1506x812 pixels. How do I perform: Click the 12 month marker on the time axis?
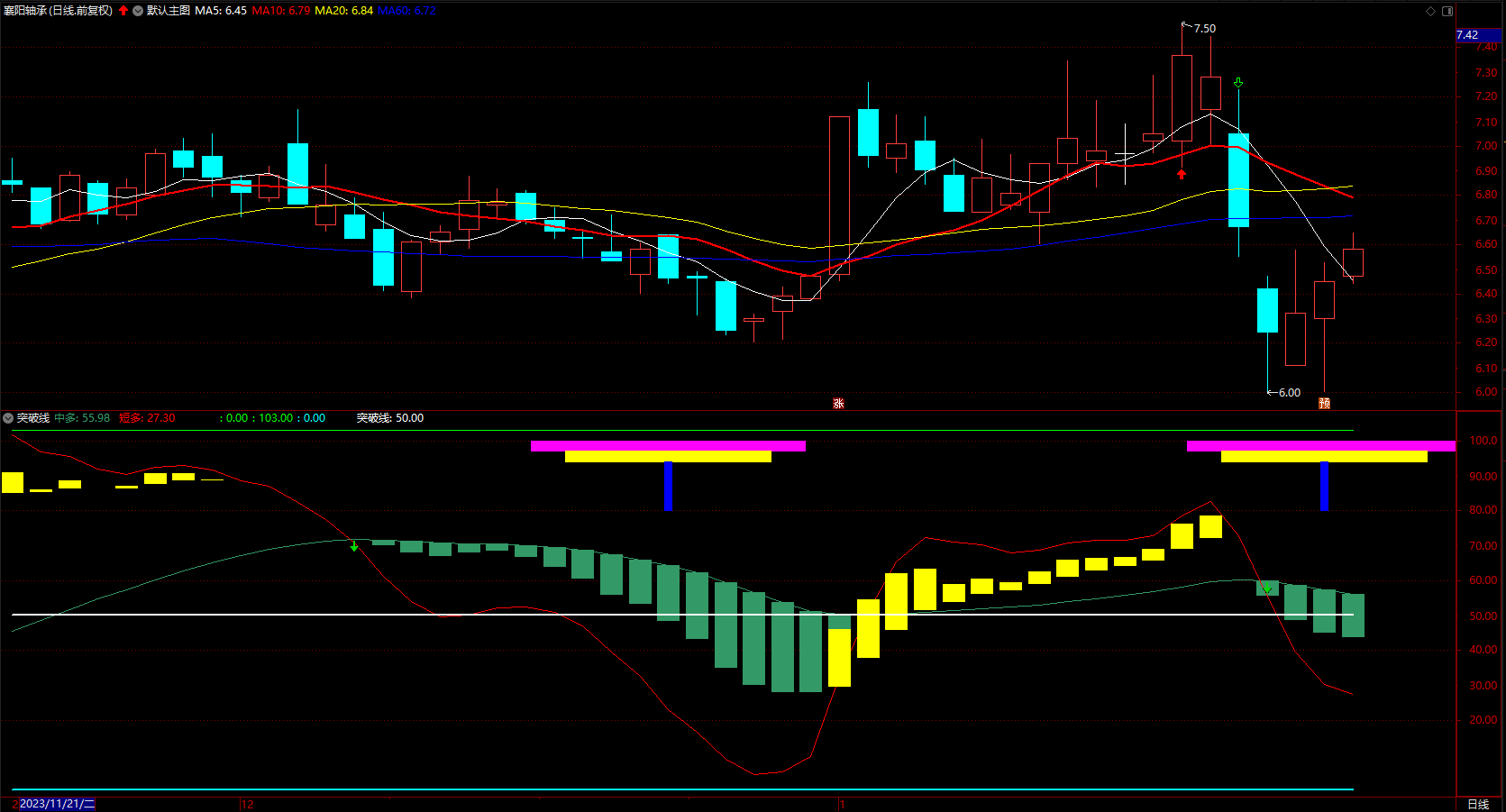[x=247, y=805]
